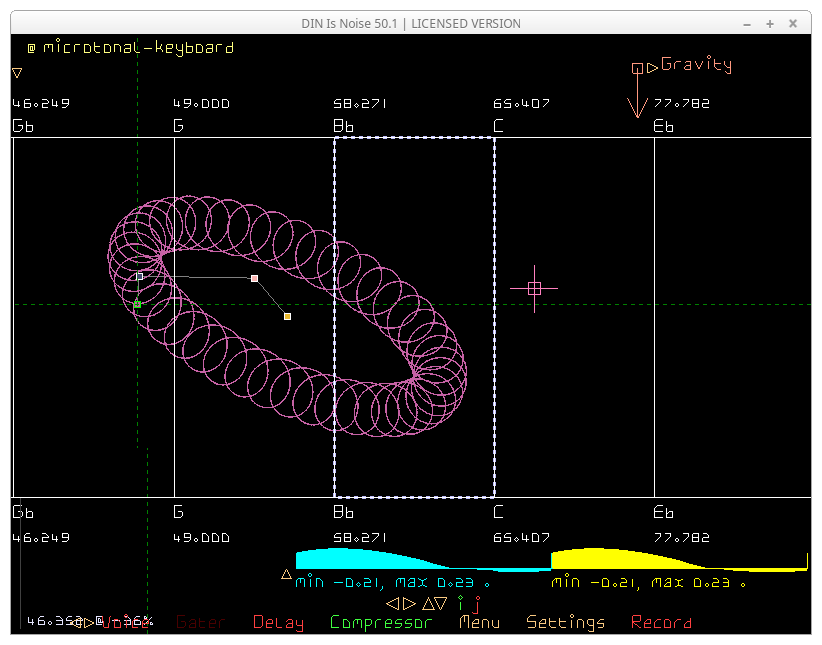
Task: Click the right arrow below the waveforms
Action: coord(409,603)
